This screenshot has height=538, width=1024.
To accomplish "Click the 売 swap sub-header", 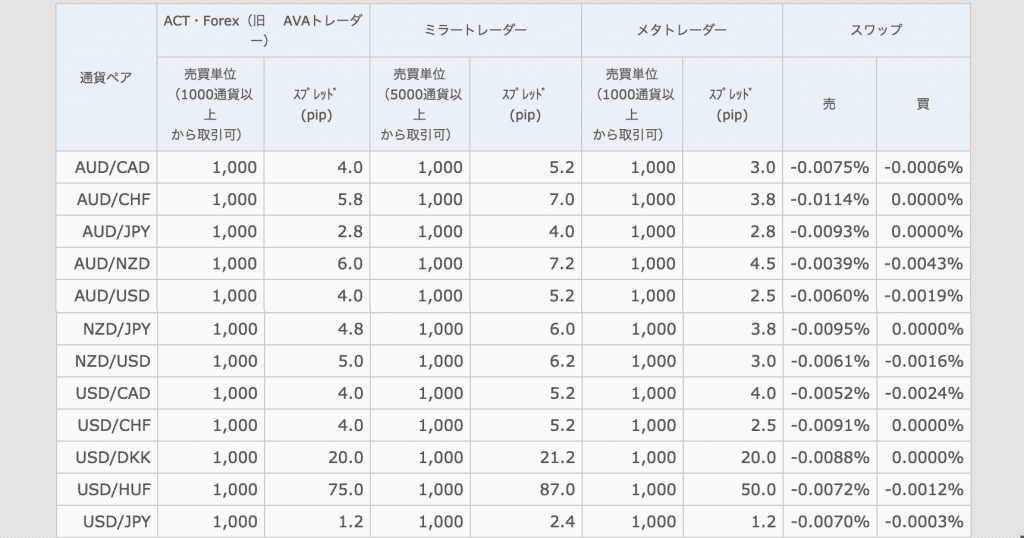I will [x=829, y=104].
